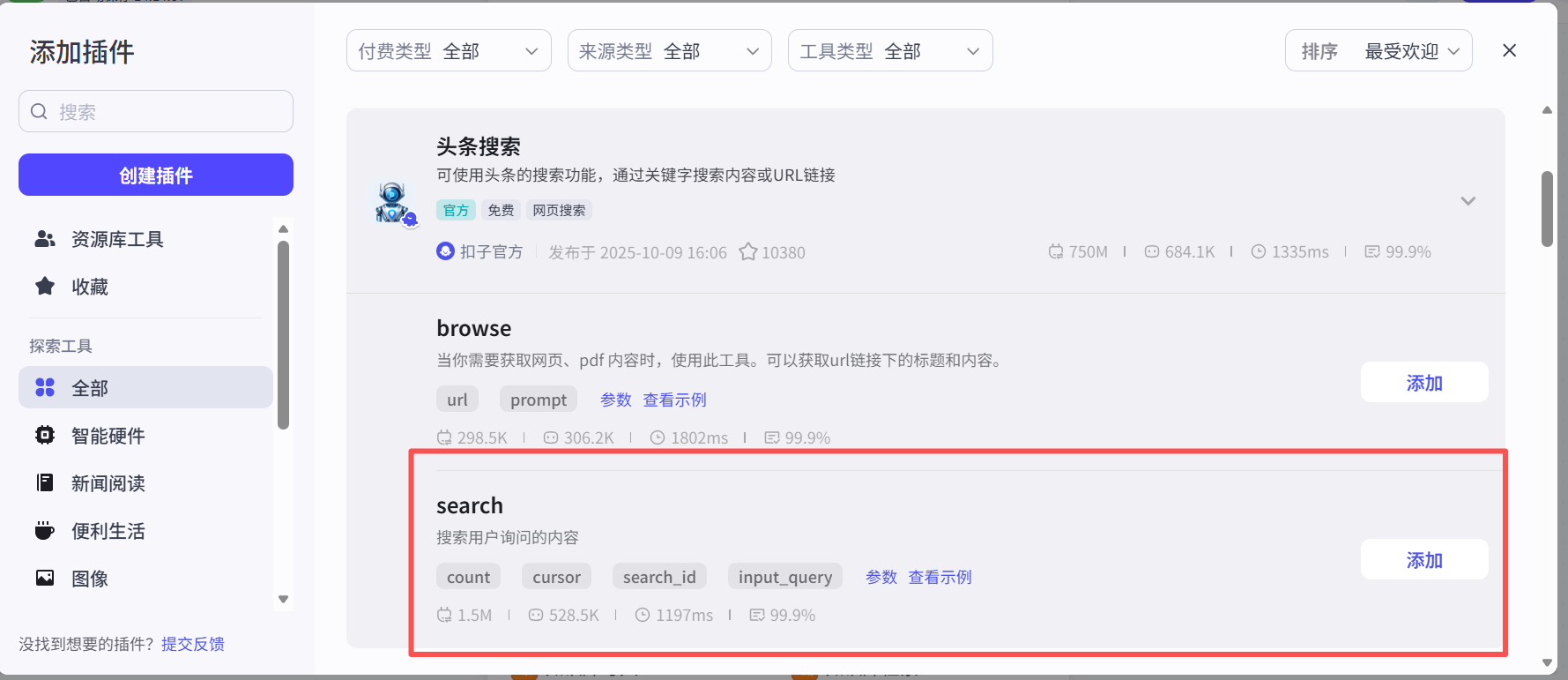Open 参数 link for search tool
The height and width of the screenshot is (680, 1568).
[x=881, y=577]
